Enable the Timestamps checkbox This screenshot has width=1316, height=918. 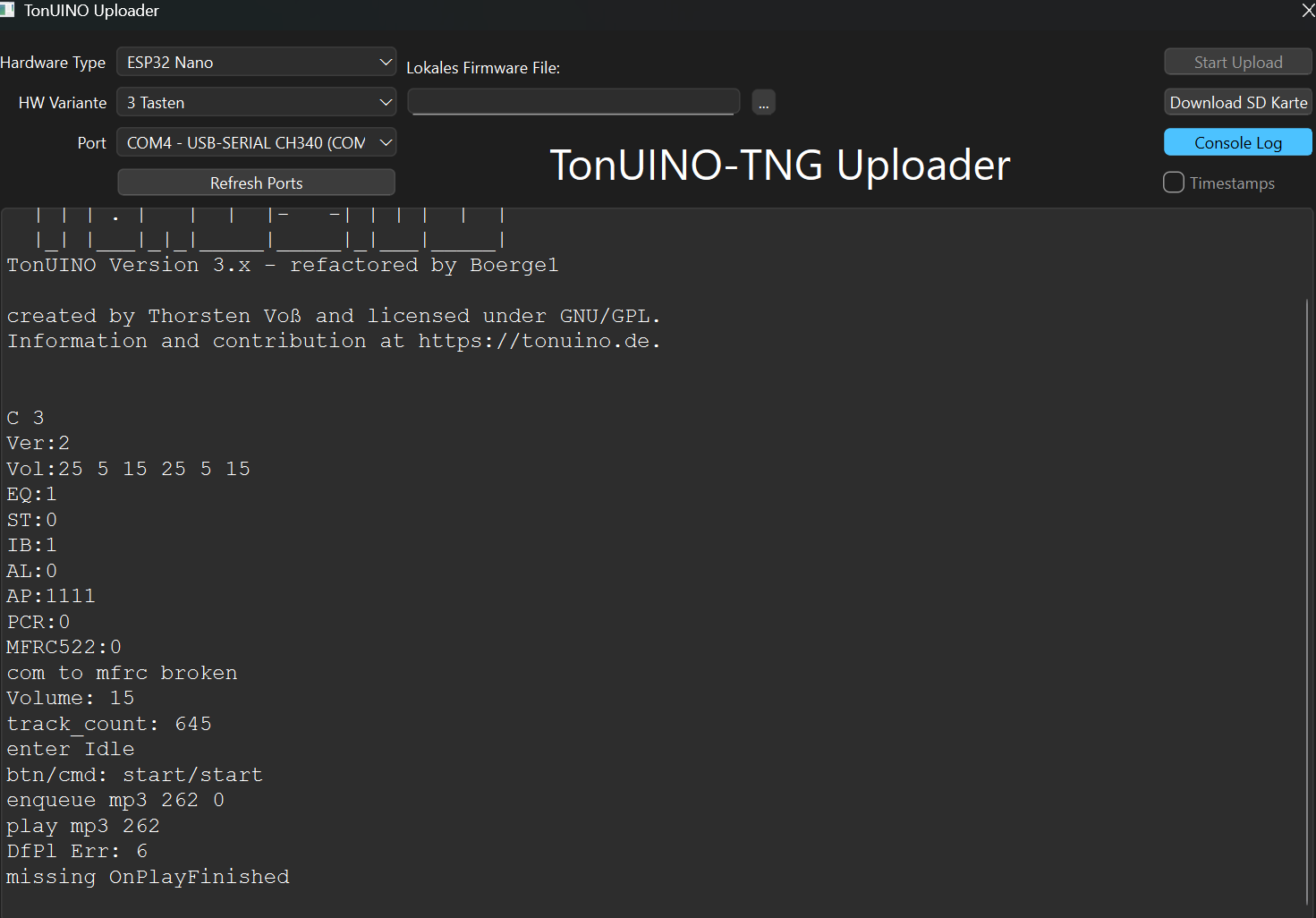1174,183
